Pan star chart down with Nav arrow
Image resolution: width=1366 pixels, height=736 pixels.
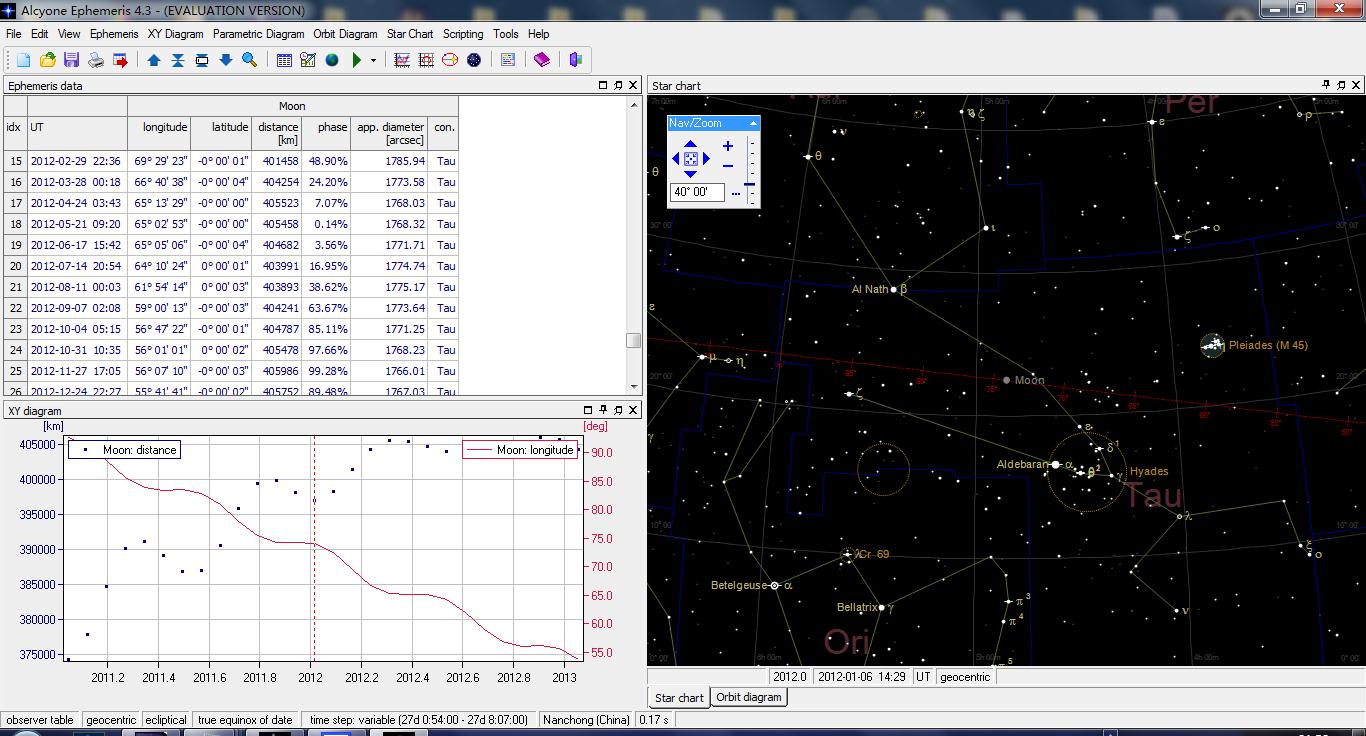pos(690,173)
